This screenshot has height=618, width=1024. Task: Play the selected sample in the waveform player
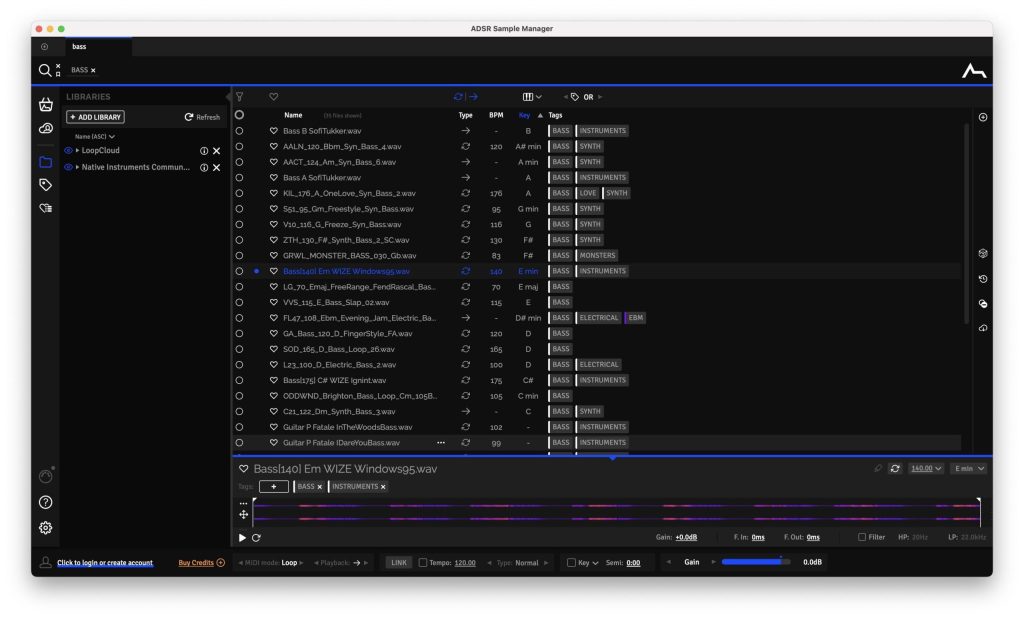[242, 537]
